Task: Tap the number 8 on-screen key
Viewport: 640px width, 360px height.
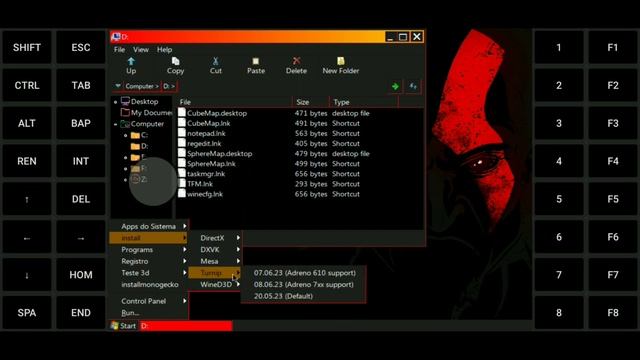Action: pyautogui.click(x=559, y=313)
